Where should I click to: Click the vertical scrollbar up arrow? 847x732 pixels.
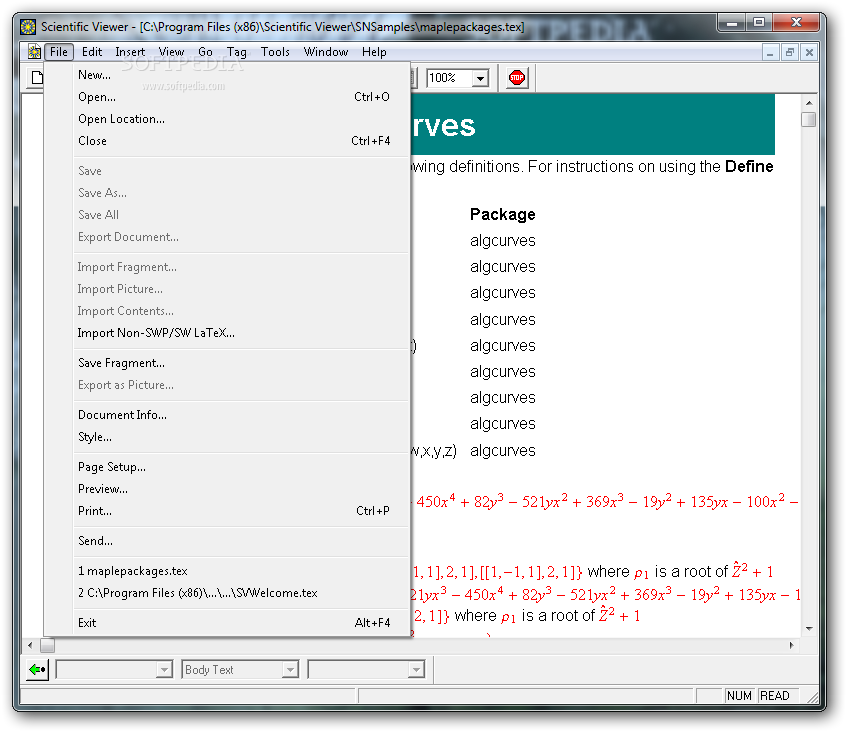[809, 103]
